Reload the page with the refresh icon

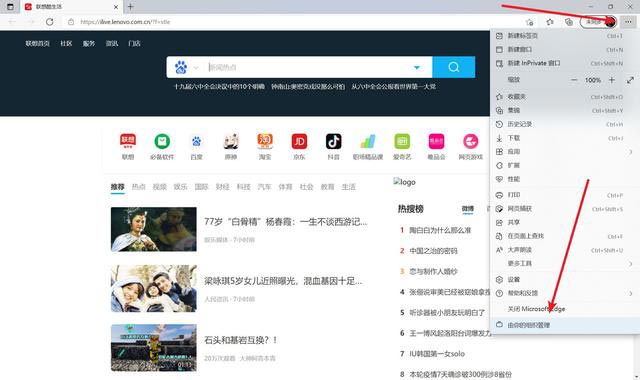tap(49, 22)
